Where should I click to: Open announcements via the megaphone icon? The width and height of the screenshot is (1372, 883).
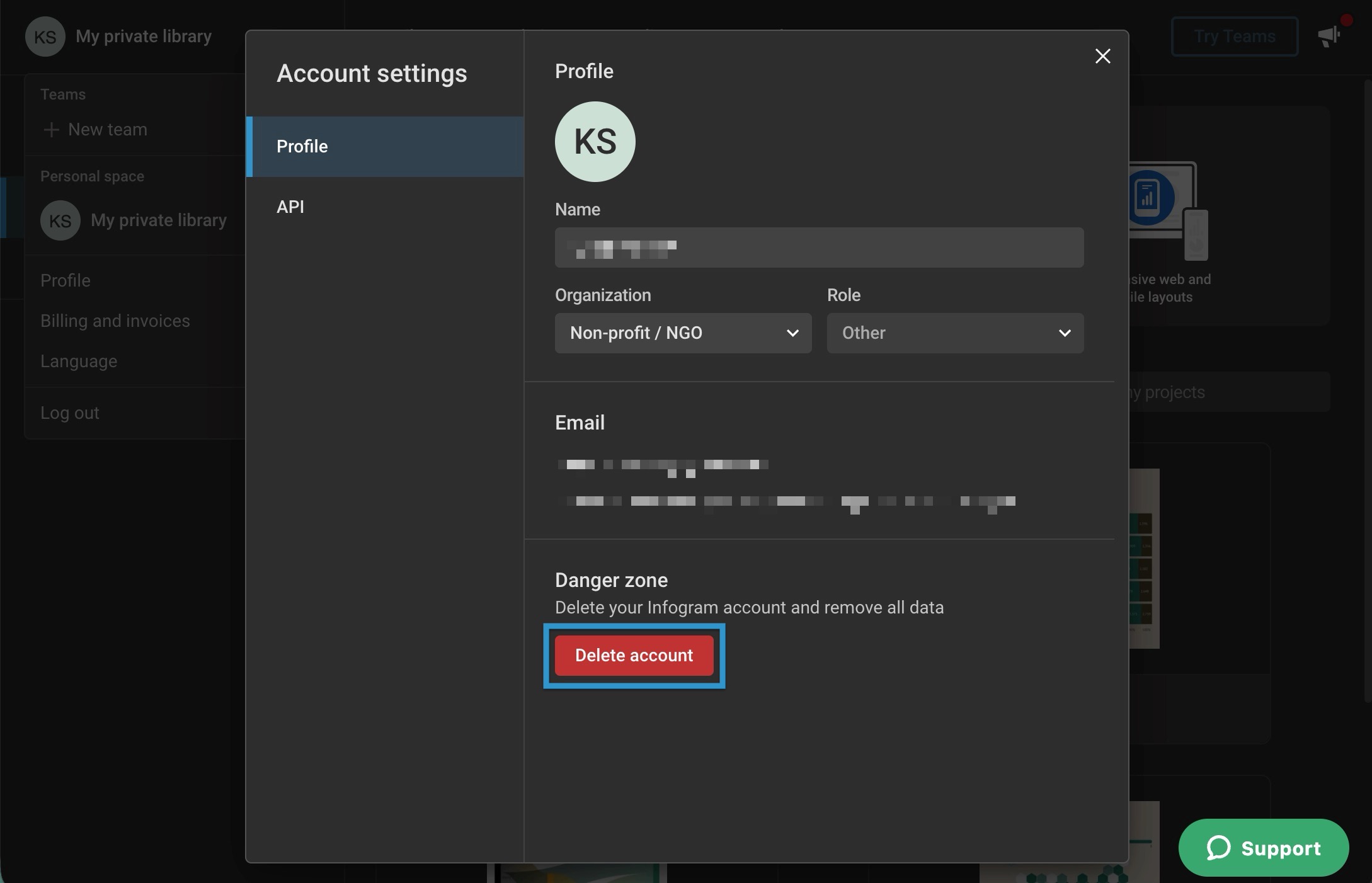pyautogui.click(x=1329, y=36)
